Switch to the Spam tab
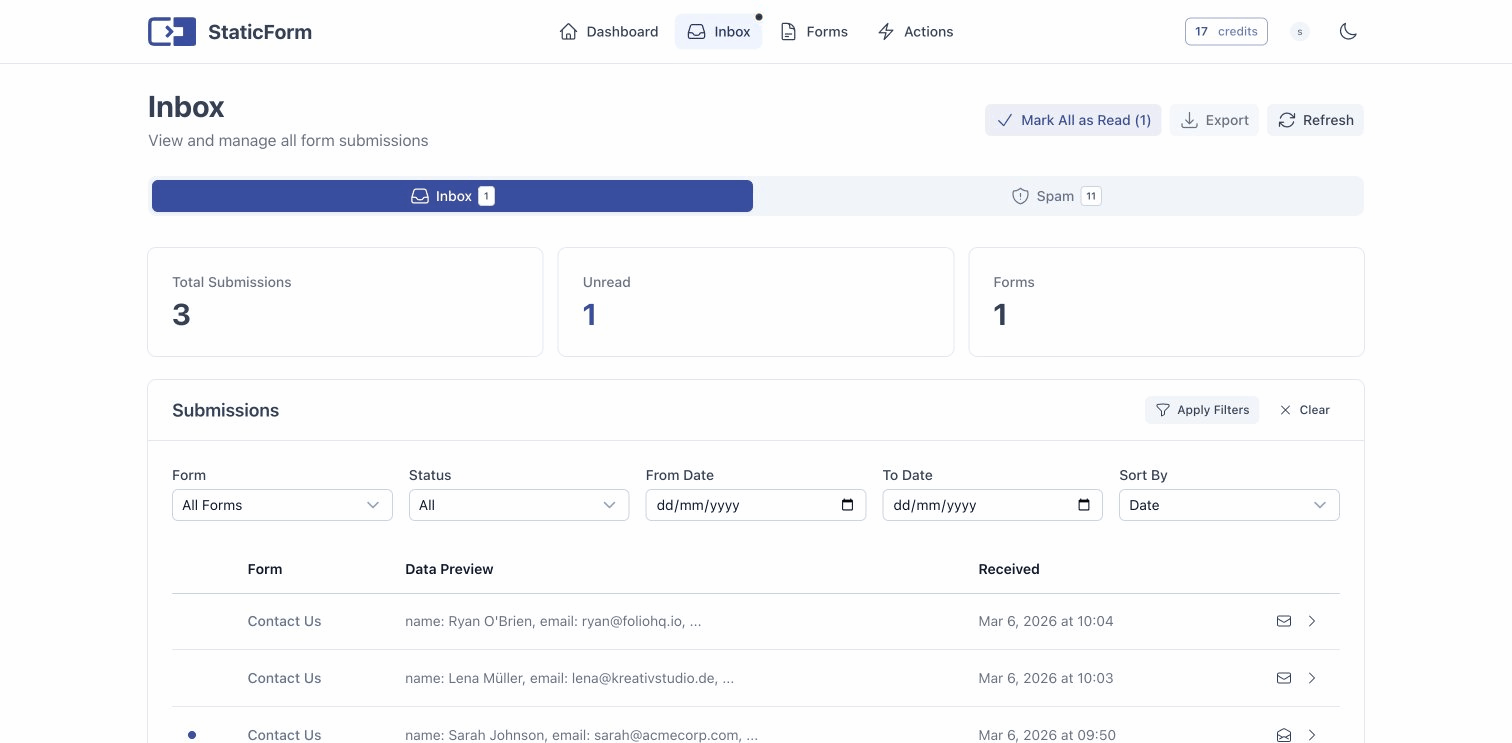 [x=1057, y=196]
